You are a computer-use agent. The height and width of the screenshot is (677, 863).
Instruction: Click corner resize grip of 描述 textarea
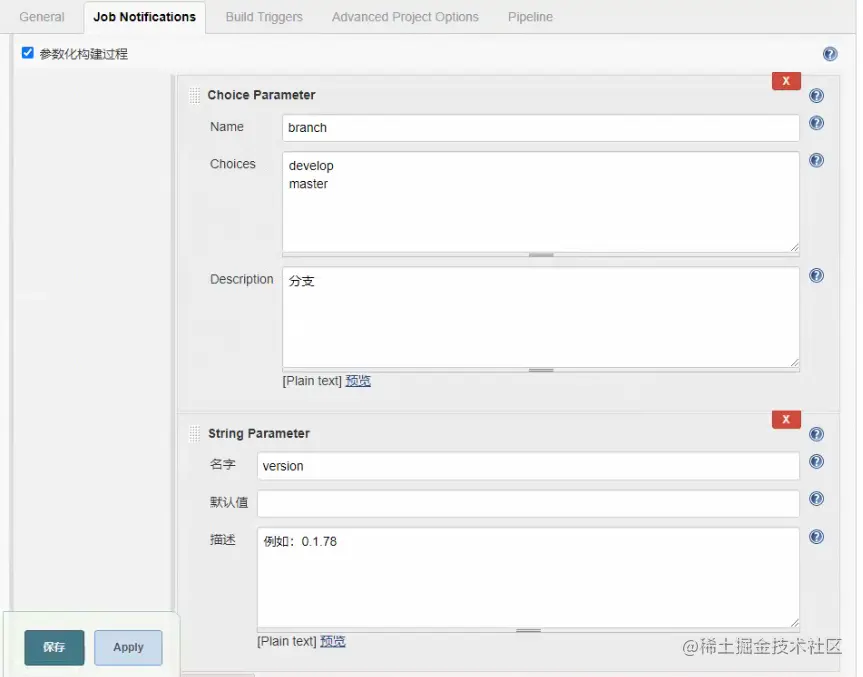(x=794, y=623)
